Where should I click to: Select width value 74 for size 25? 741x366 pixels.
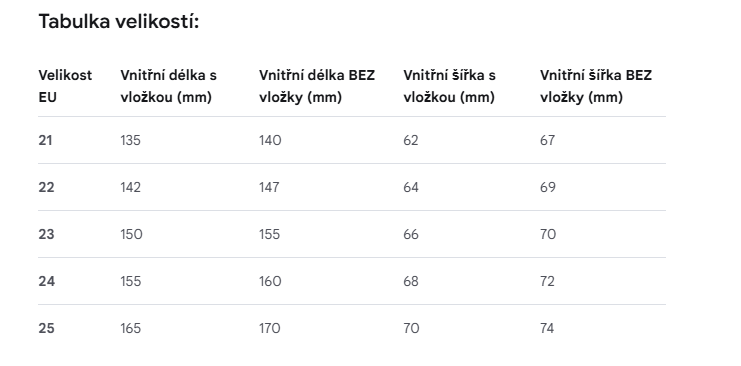tap(547, 328)
